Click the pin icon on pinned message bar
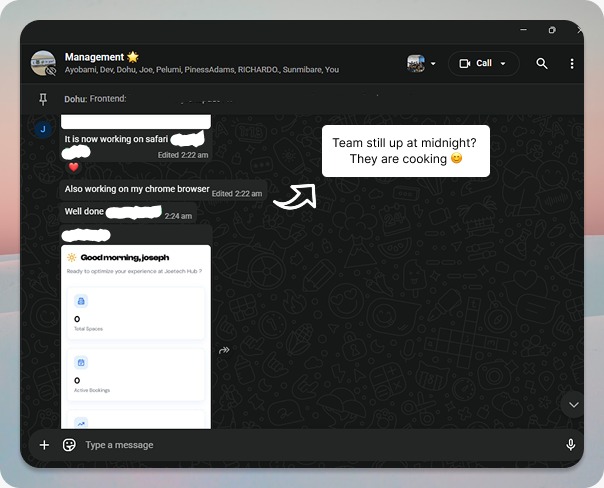 43,99
